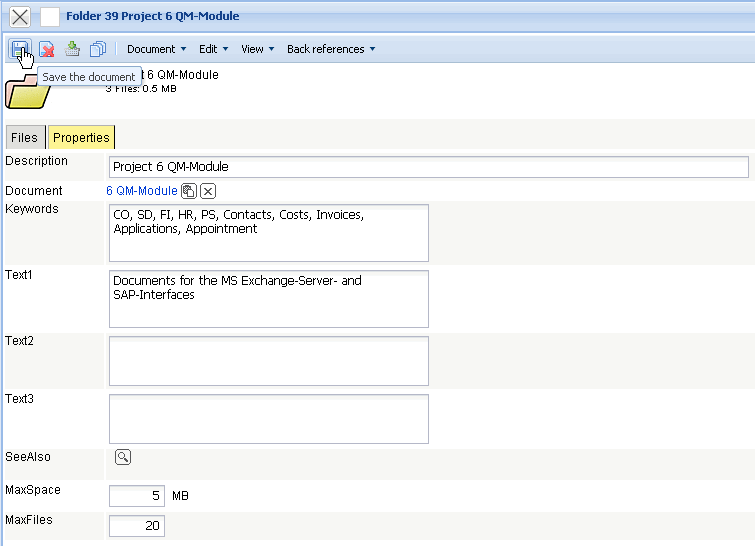Screen dimensions: 755x546
Task: Close the folder window with X button
Action: click(20, 17)
